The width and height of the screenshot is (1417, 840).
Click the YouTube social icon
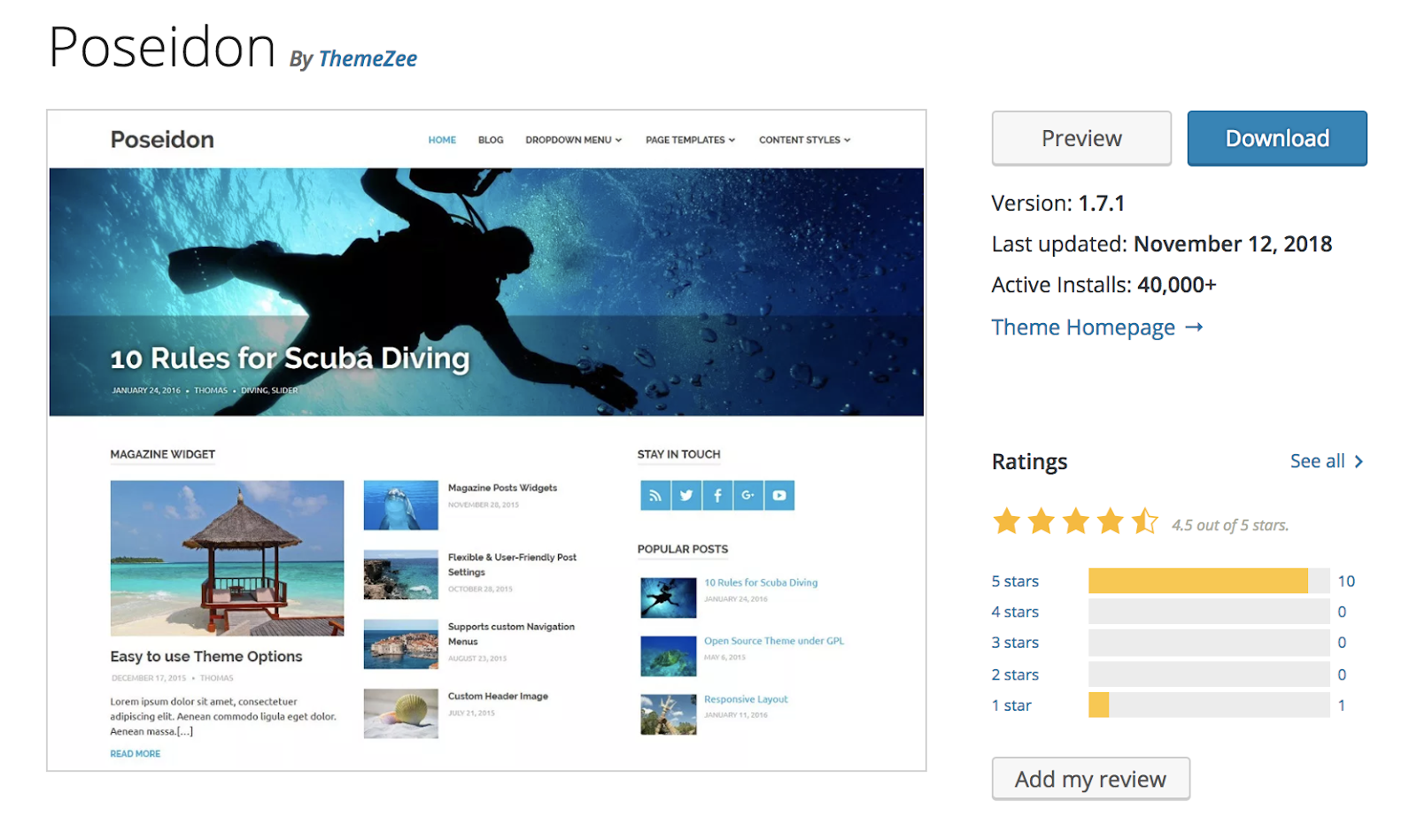point(779,496)
